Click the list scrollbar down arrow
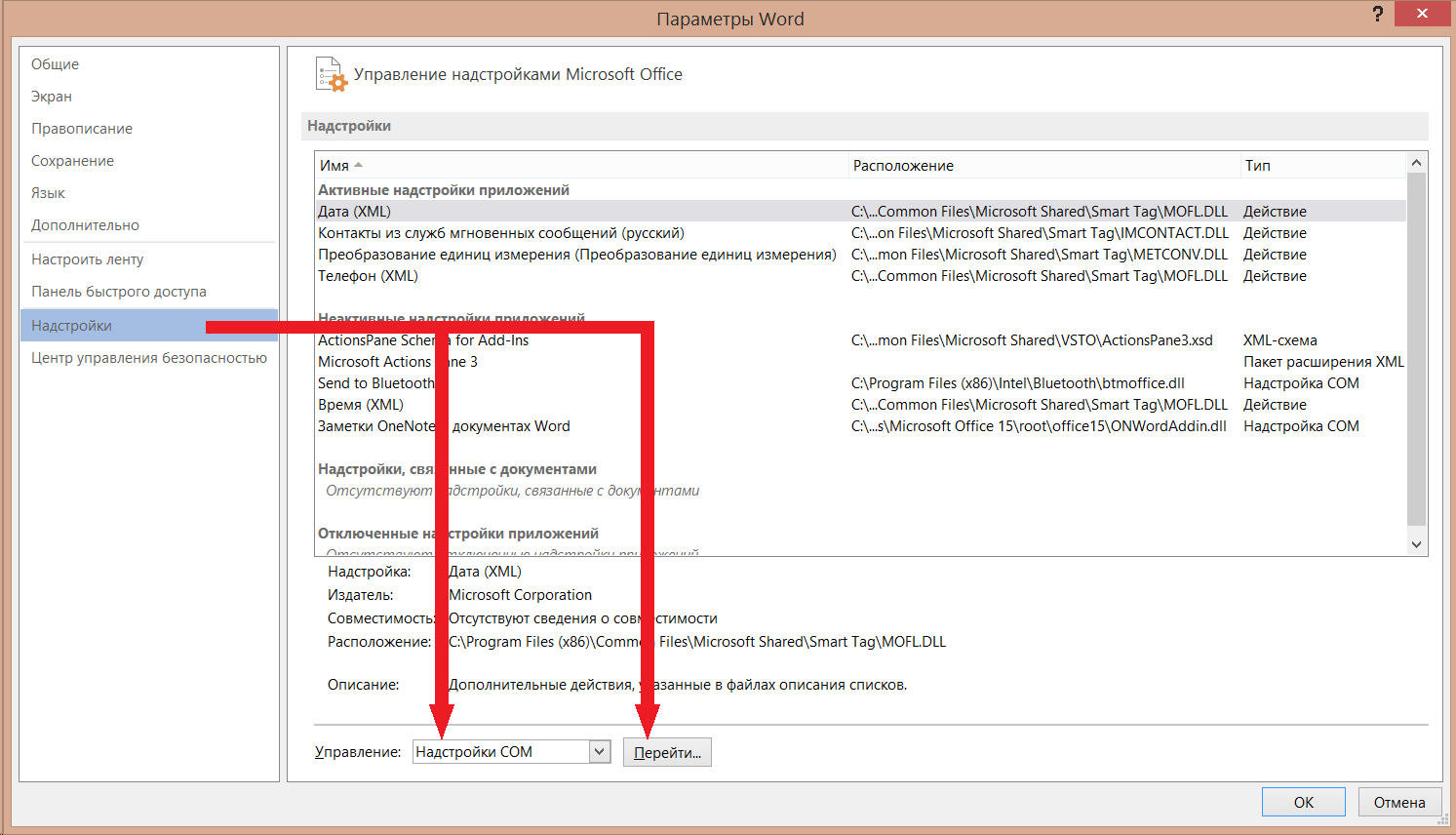This screenshot has height=835, width=1456. click(x=1417, y=545)
